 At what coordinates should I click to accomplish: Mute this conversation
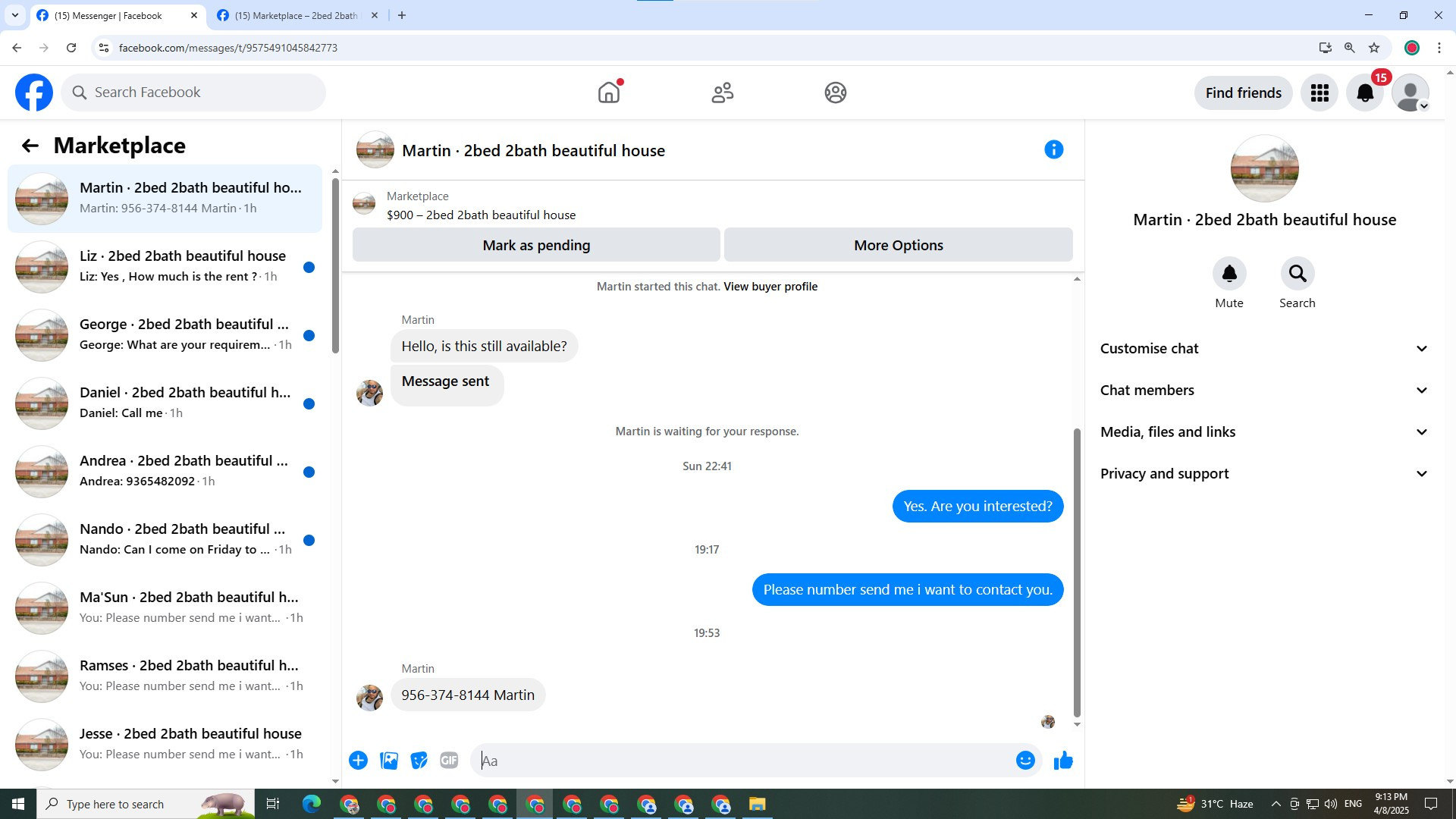1228,274
